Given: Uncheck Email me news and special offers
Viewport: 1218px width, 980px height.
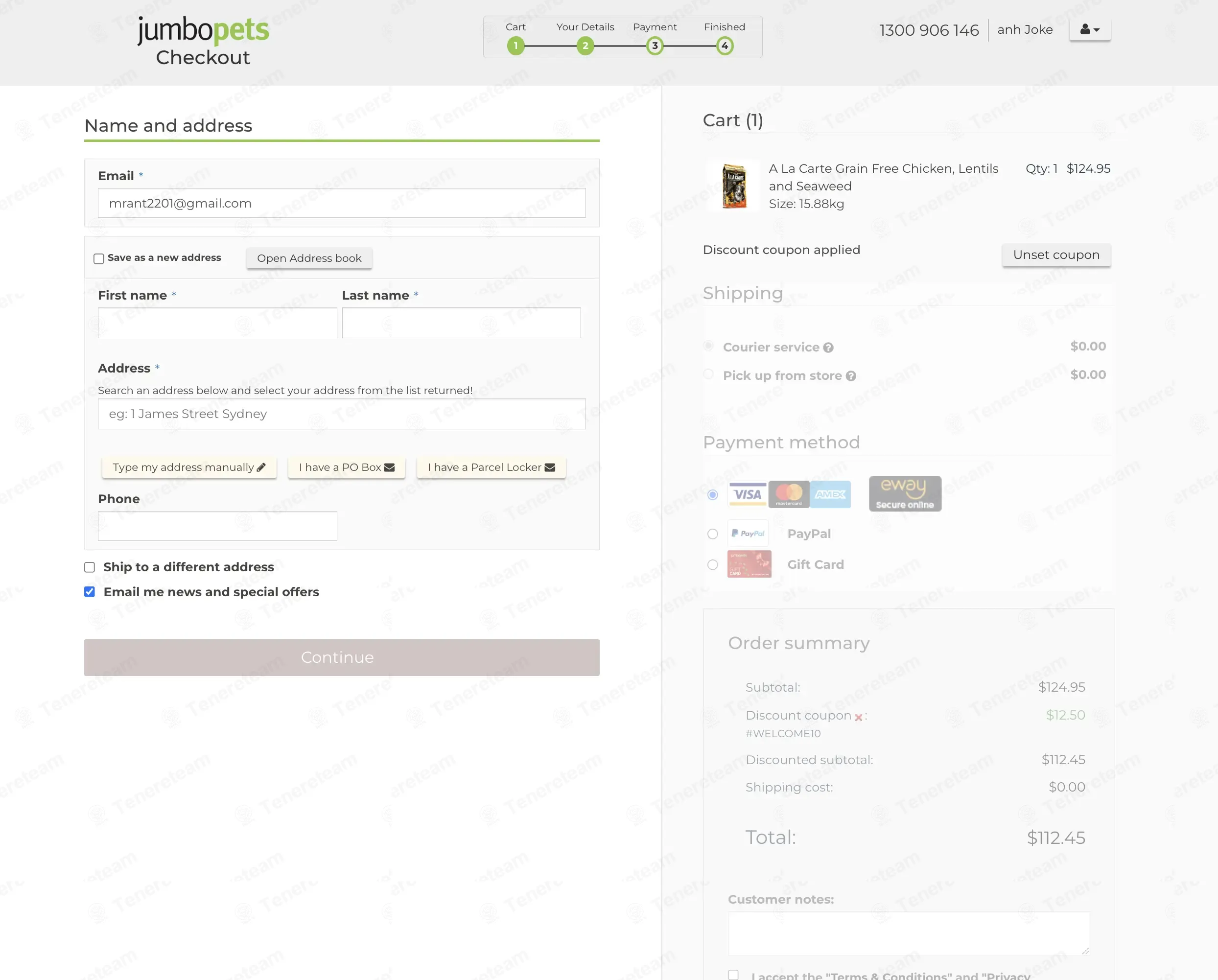Looking at the screenshot, I should pyautogui.click(x=90, y=592).
